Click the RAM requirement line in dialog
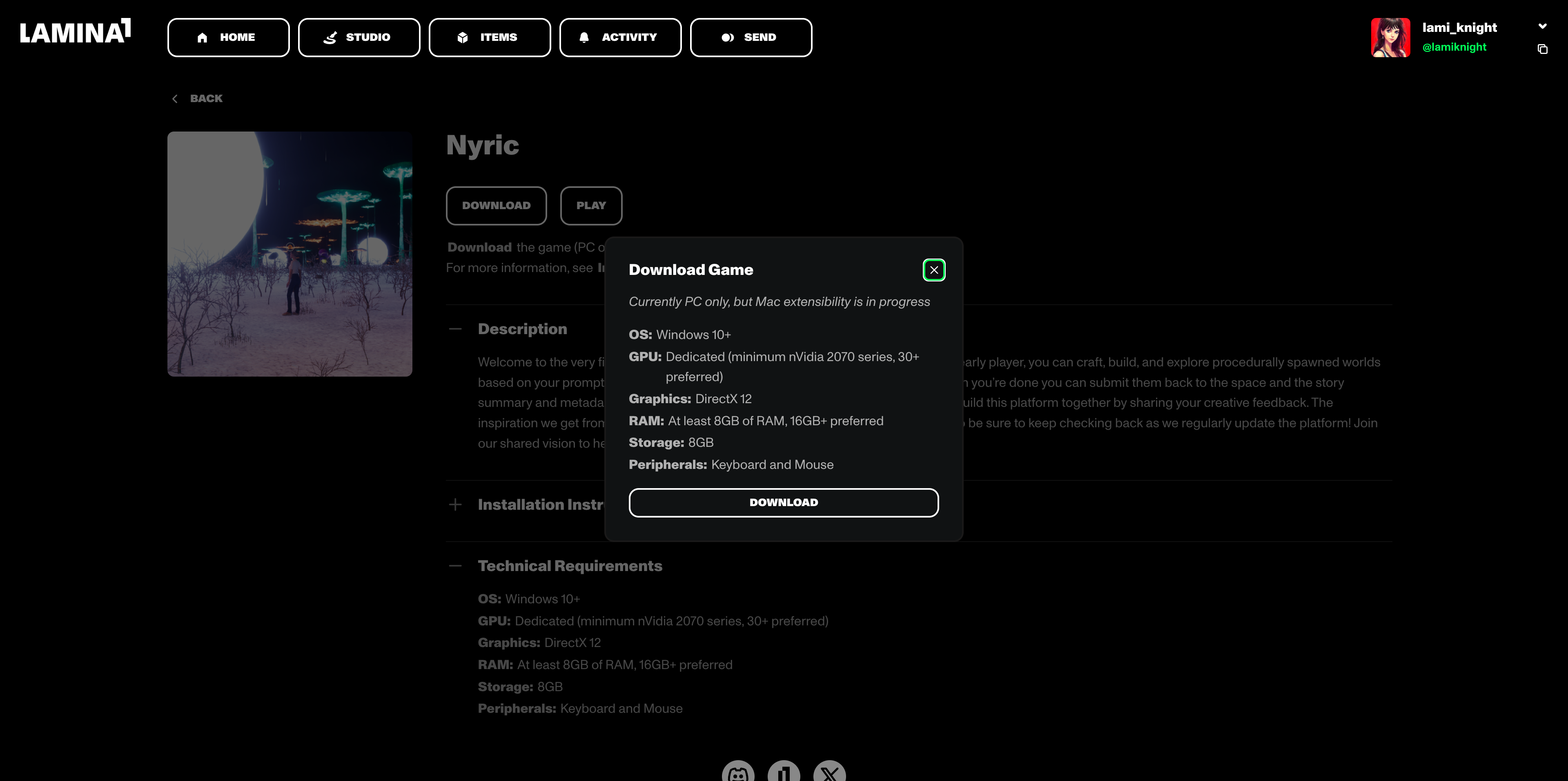 click(756, 421)
